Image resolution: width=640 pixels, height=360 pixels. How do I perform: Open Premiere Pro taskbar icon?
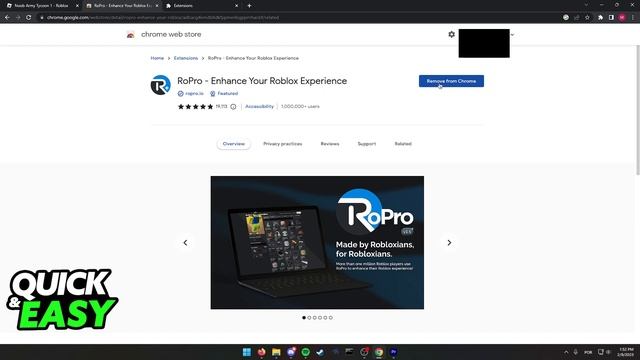click(x=393, y=352)
